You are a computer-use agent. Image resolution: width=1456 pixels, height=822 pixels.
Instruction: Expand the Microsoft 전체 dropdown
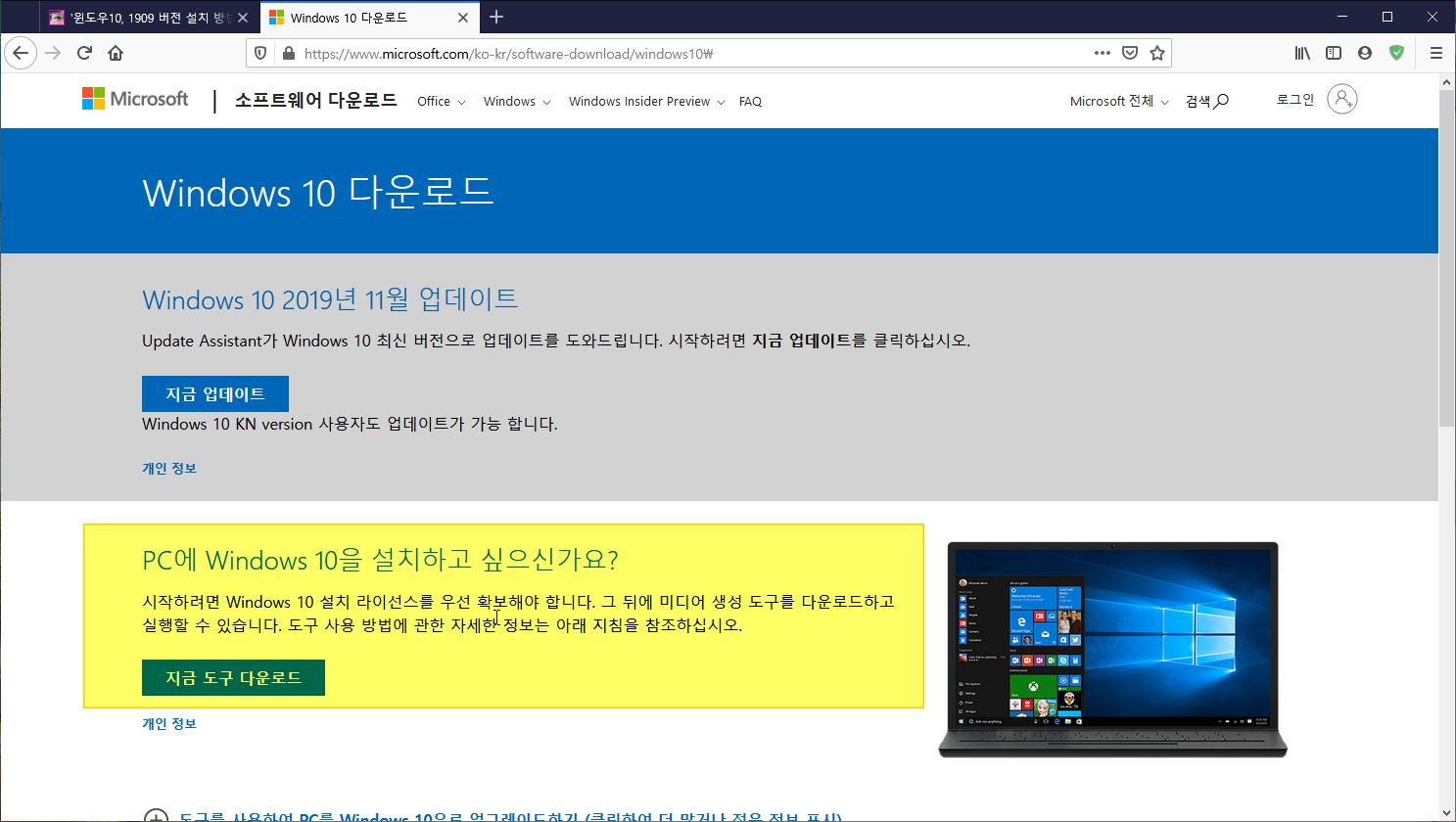coord(1119,102)
